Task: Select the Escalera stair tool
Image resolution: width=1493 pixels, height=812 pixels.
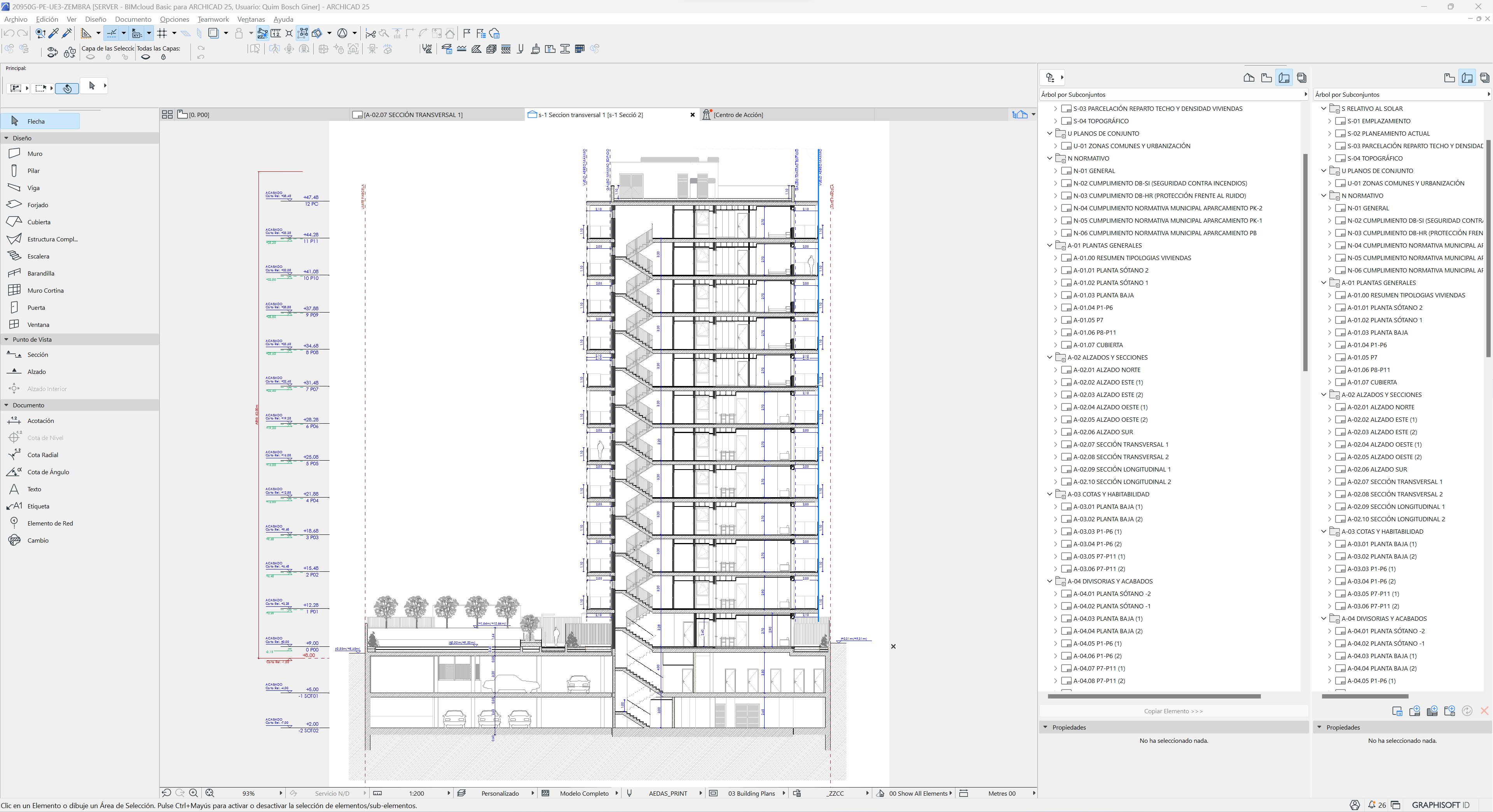Action: point(38,256)
